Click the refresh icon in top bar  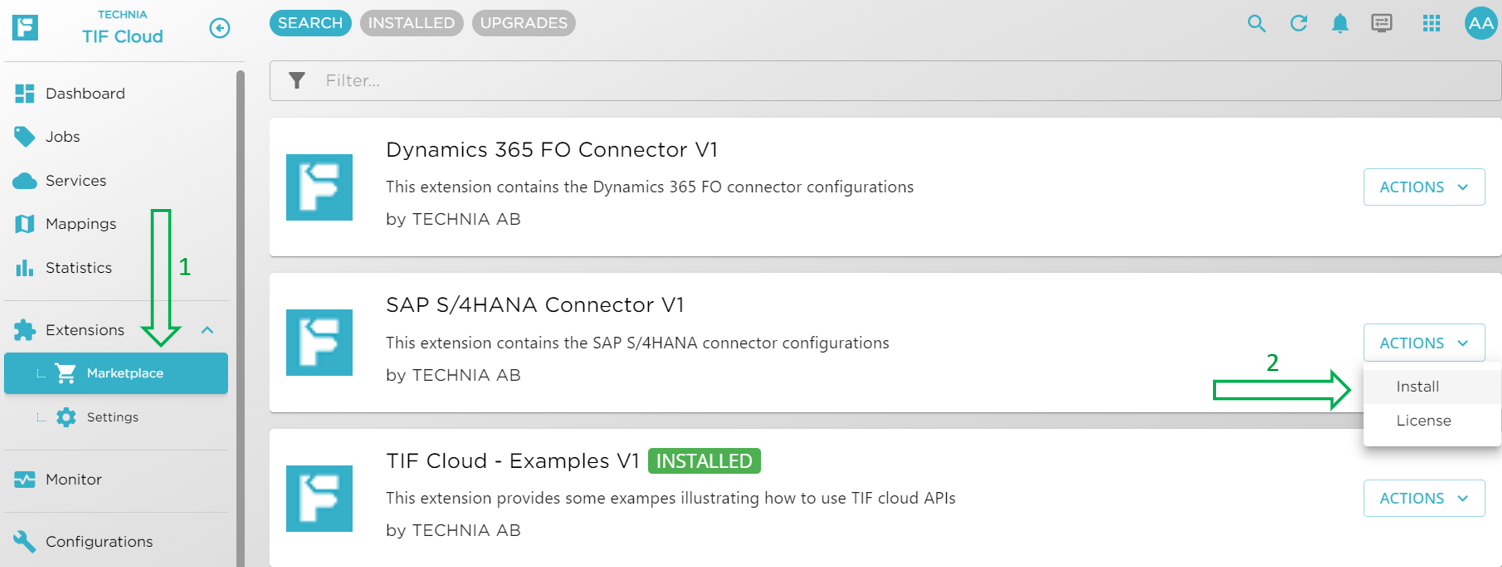[1298, 24]
